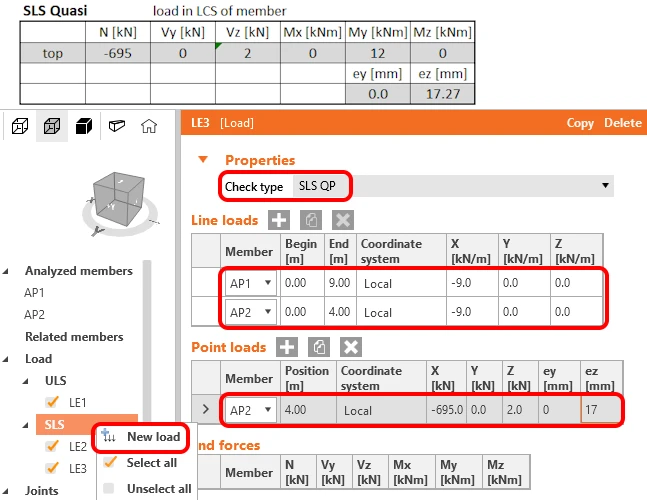This screenshot has height=500, width=647.
Task: Toggle the LE1 load checkbox
Action: pyautogui.click(x=52, y=402)
